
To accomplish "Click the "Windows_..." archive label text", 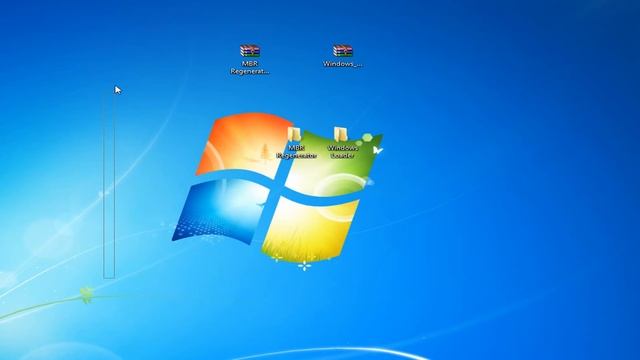I will coord(342,64).
